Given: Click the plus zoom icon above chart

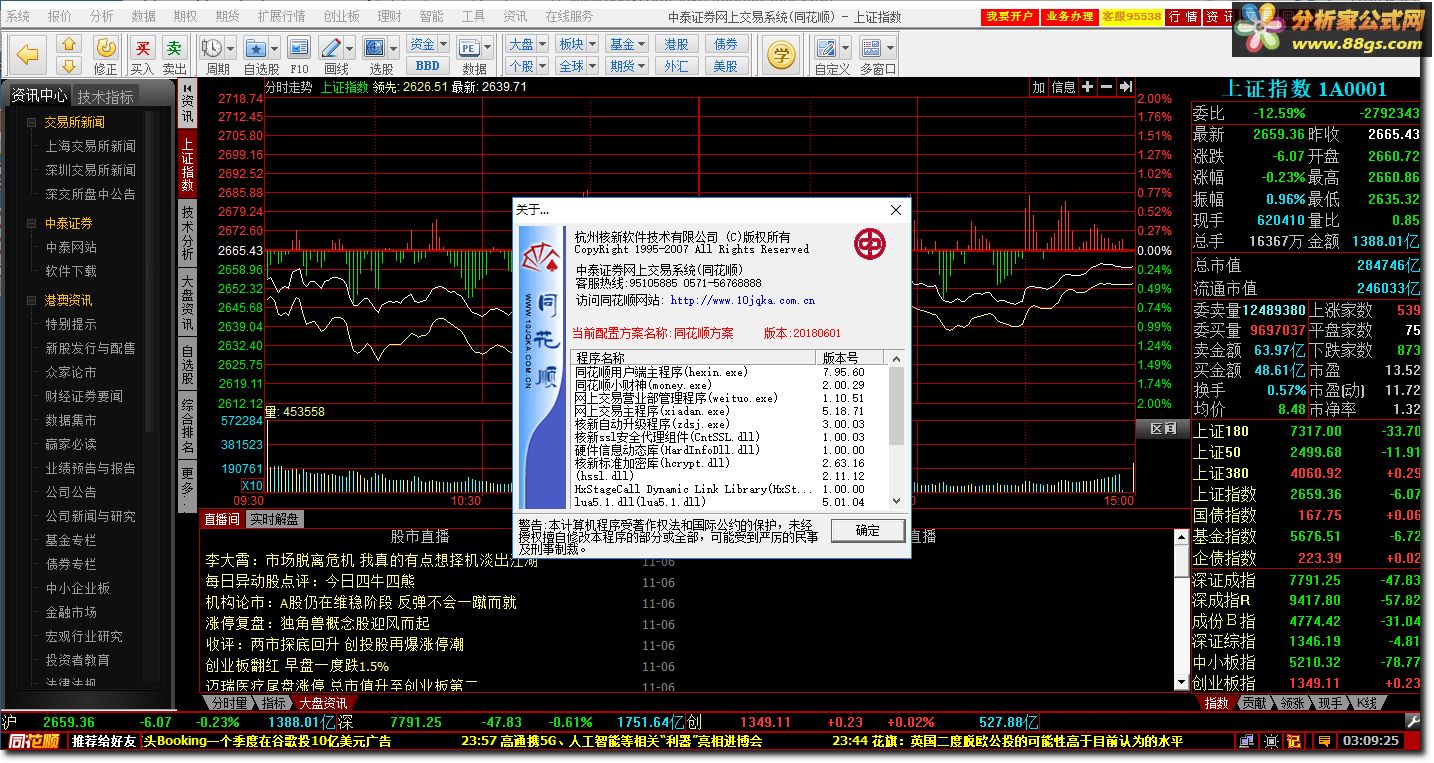Looking at the screenshot, I should (1088, 87).
